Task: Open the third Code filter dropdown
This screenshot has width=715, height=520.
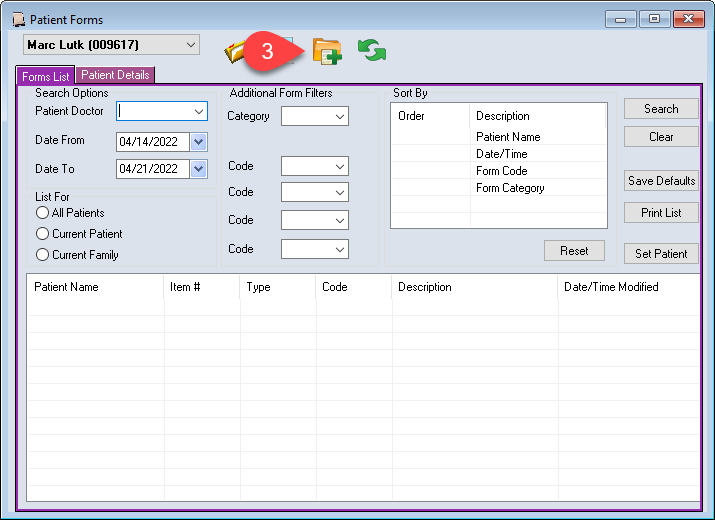Action: [x=315, y=220]
